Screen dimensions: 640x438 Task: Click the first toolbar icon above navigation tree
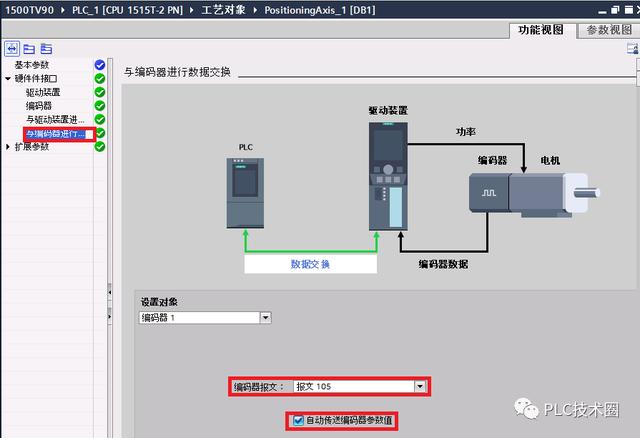pyautogui.click(x=13, y=48)
